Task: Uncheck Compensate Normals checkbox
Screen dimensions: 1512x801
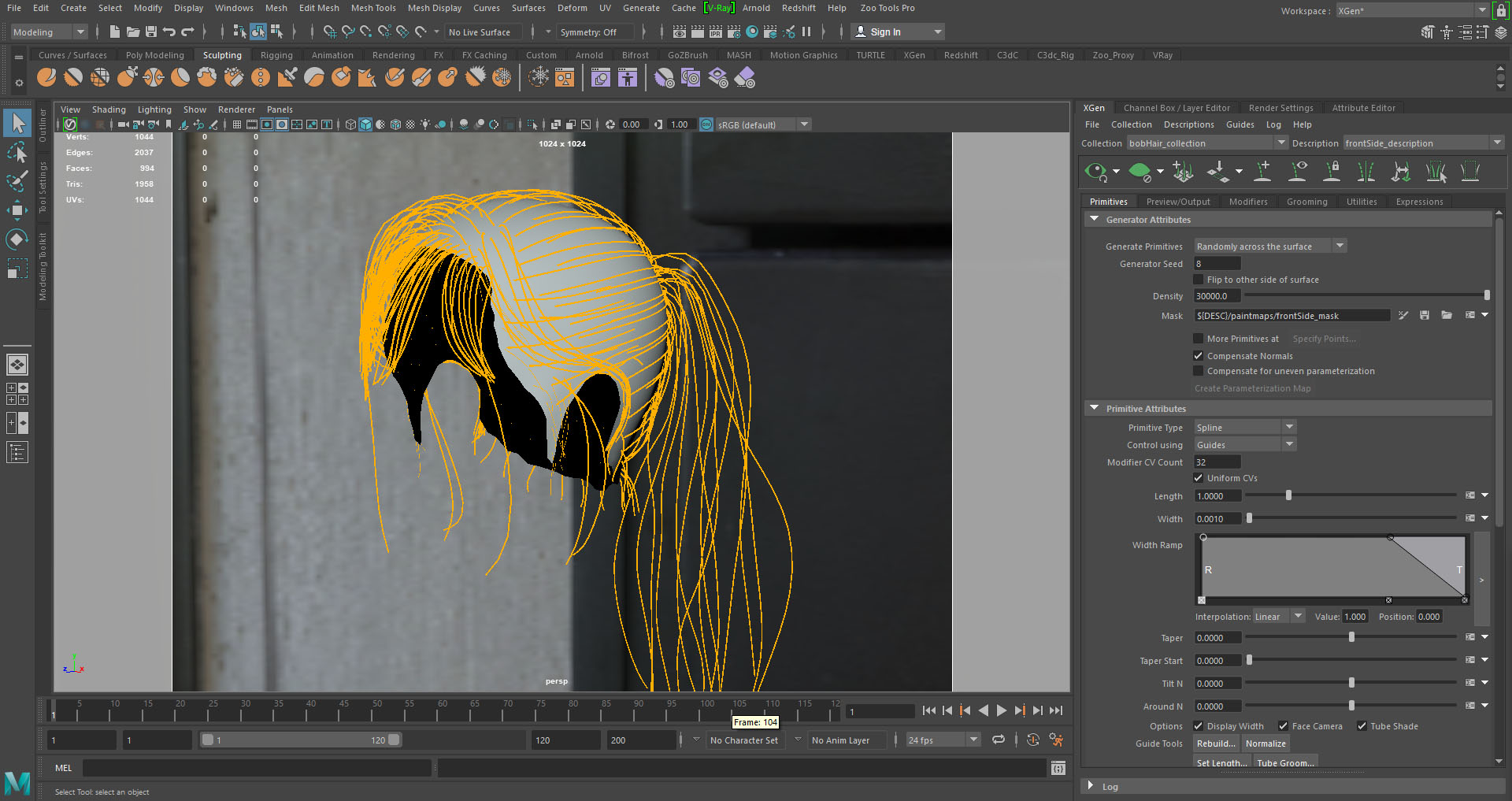Action: (x=1199, y=356)
